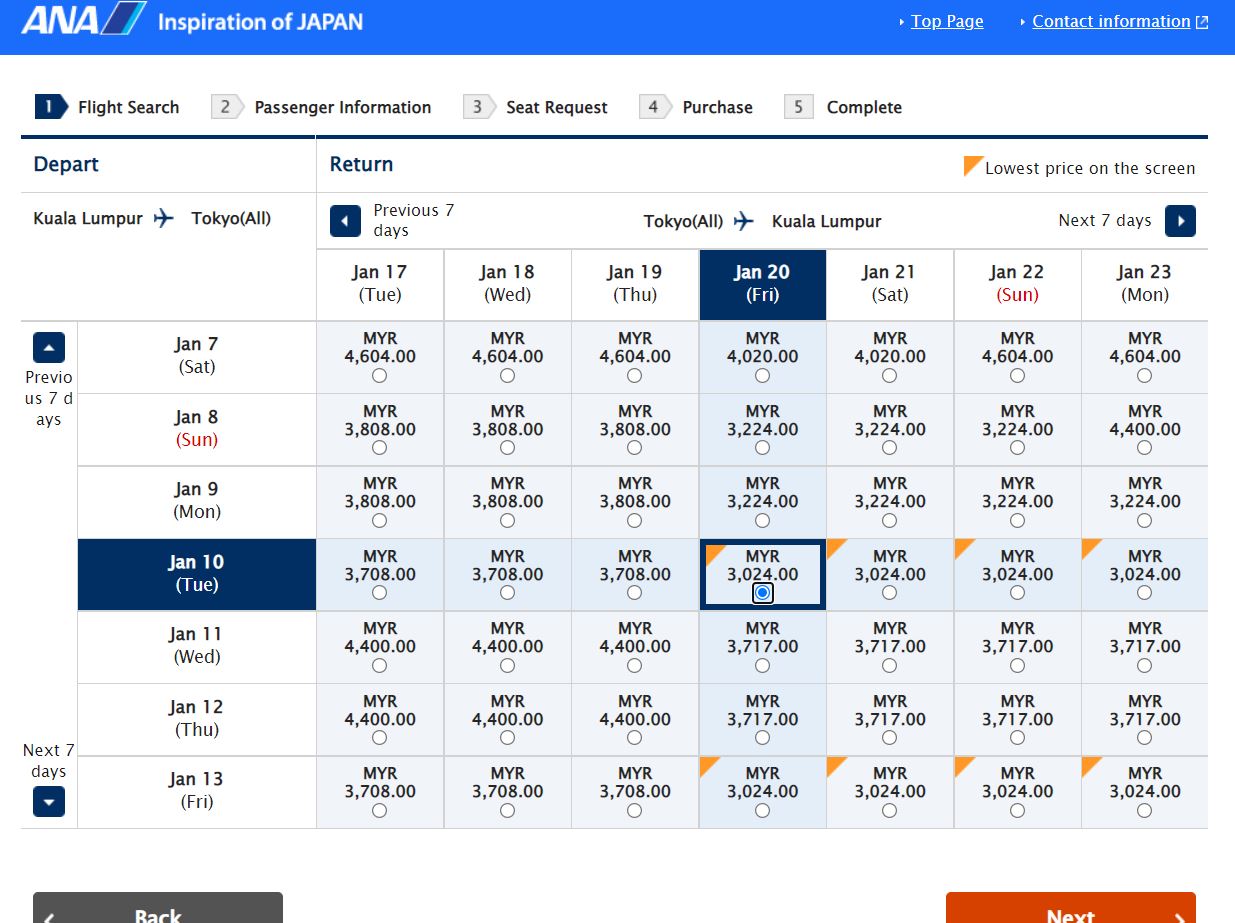Go to Flight Search step
This screenshot has height=923, width=1235.
(x=107, y=107)
